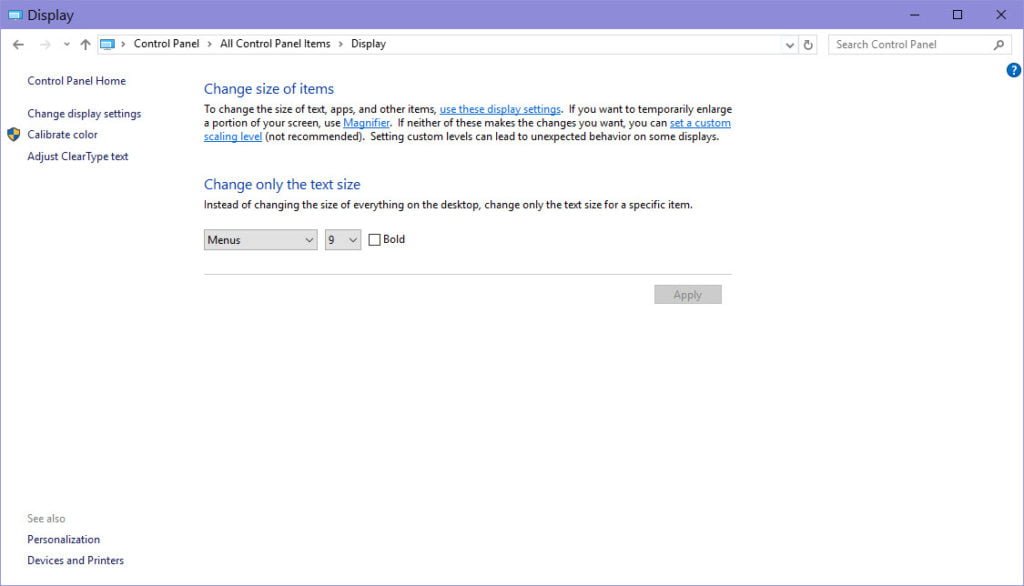Go up one level with Up arrow
The width and height of the screenshot is (1024, 586).
coord(85,44)
